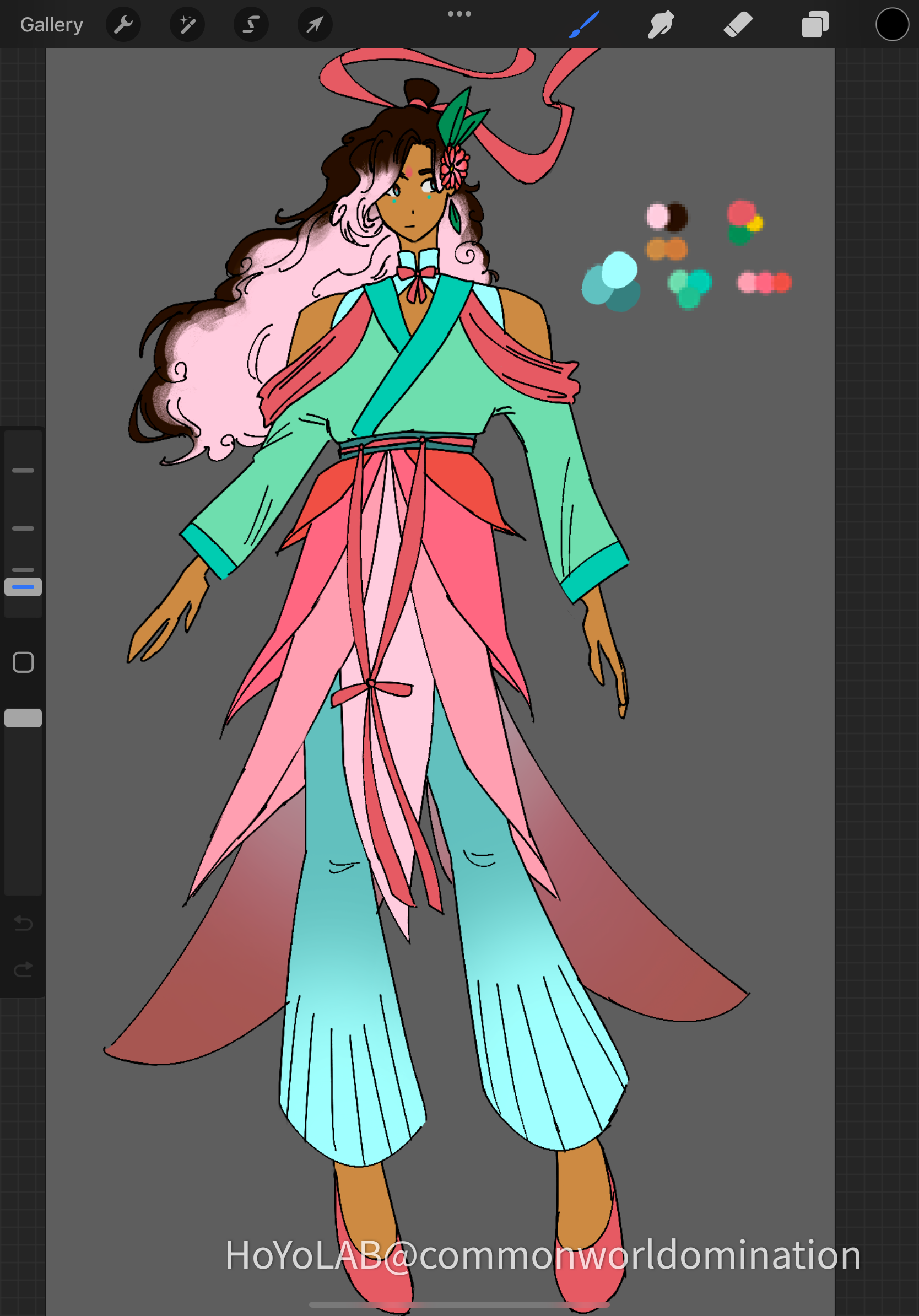Open the active color picker circle

(x=891, y=25)
